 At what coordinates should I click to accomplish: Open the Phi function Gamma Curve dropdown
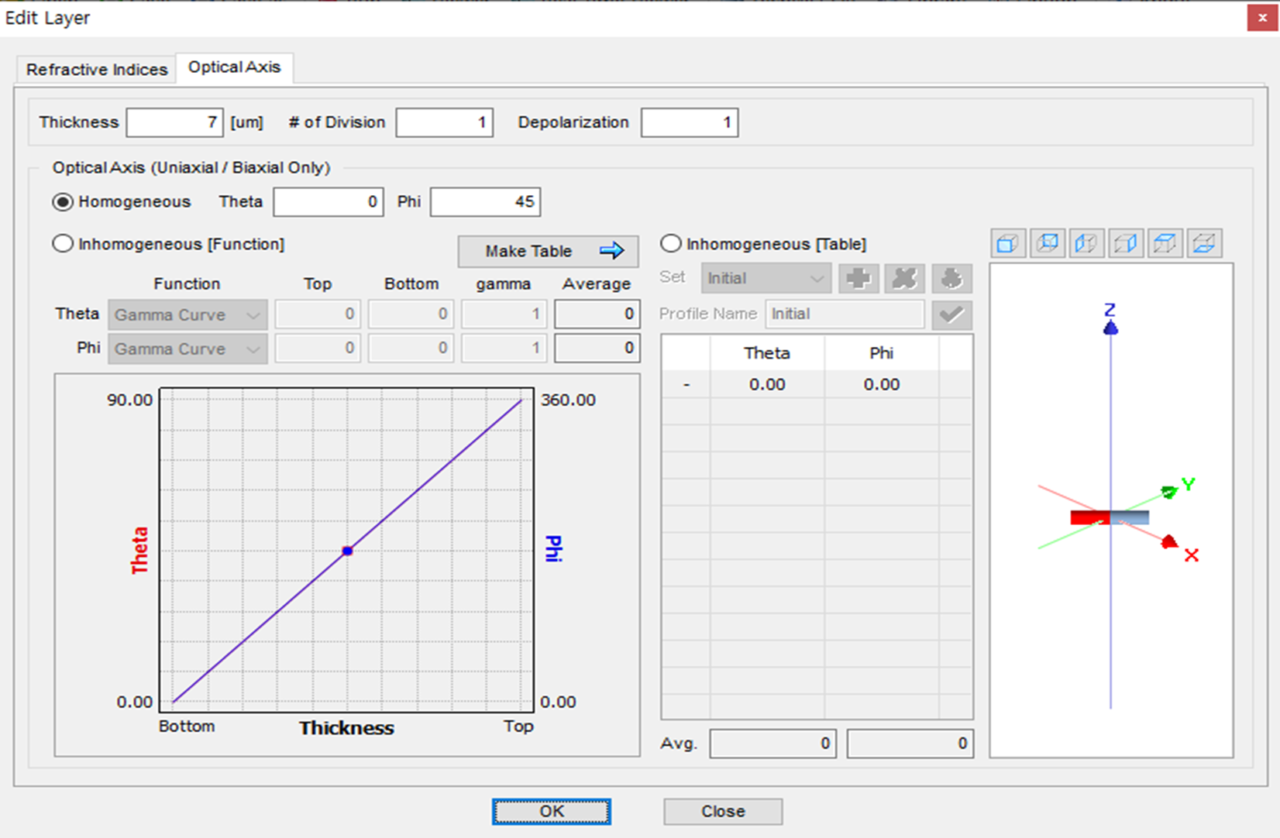pos(187,349)
